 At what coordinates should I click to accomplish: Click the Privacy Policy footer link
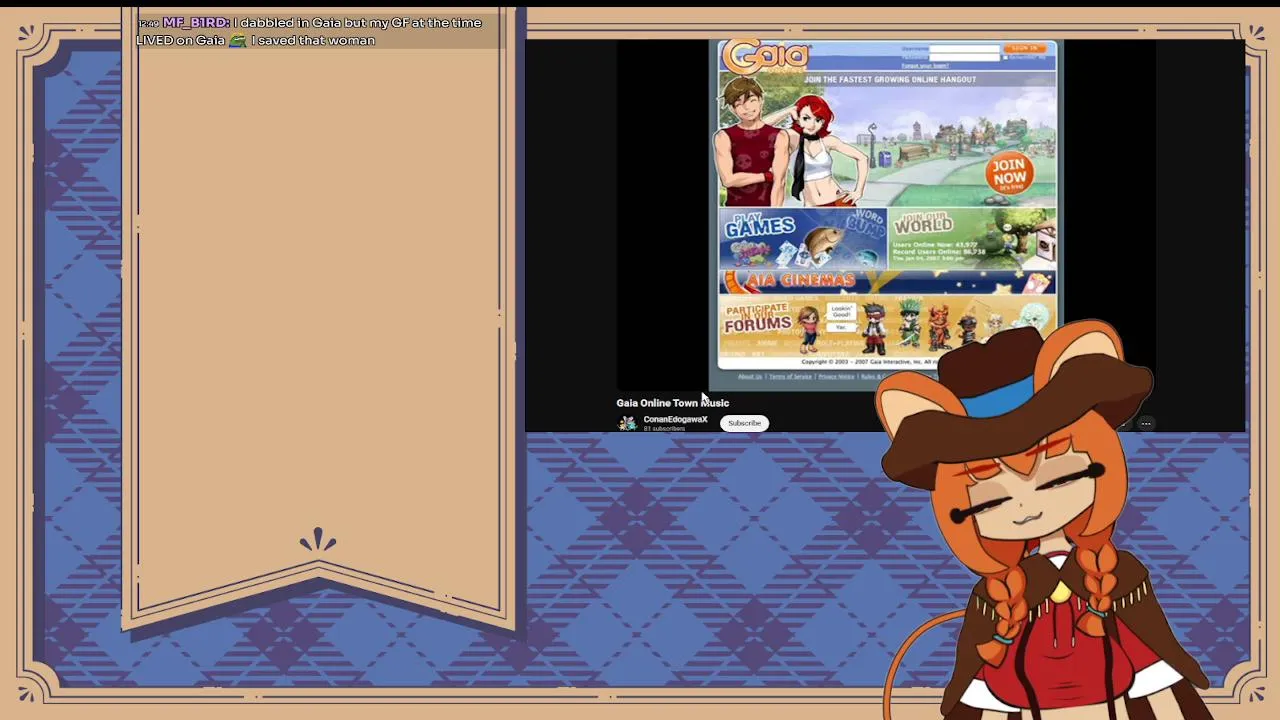836,377
